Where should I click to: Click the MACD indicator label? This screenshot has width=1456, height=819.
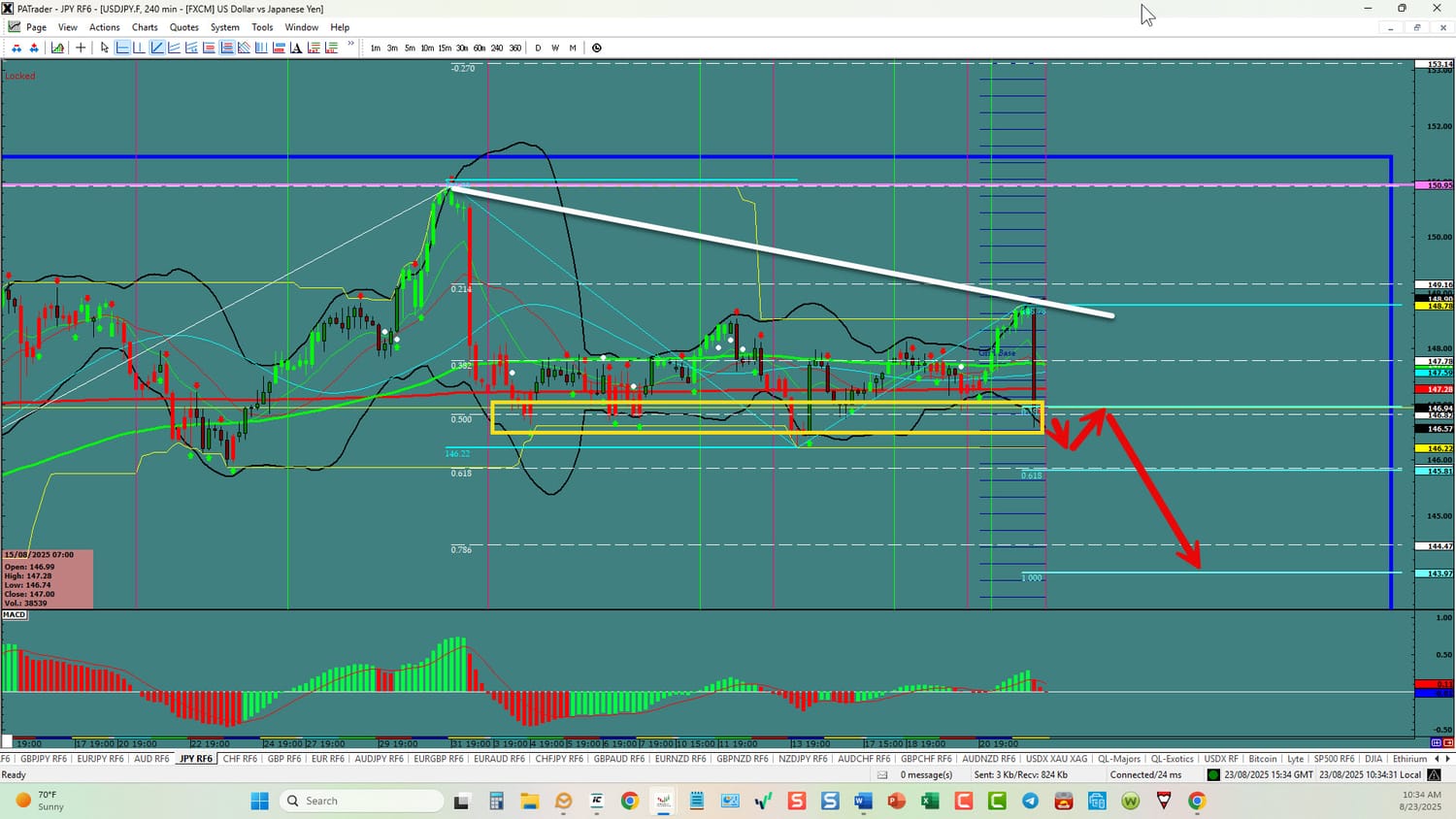pyautogui.click(x=15, y=614)
